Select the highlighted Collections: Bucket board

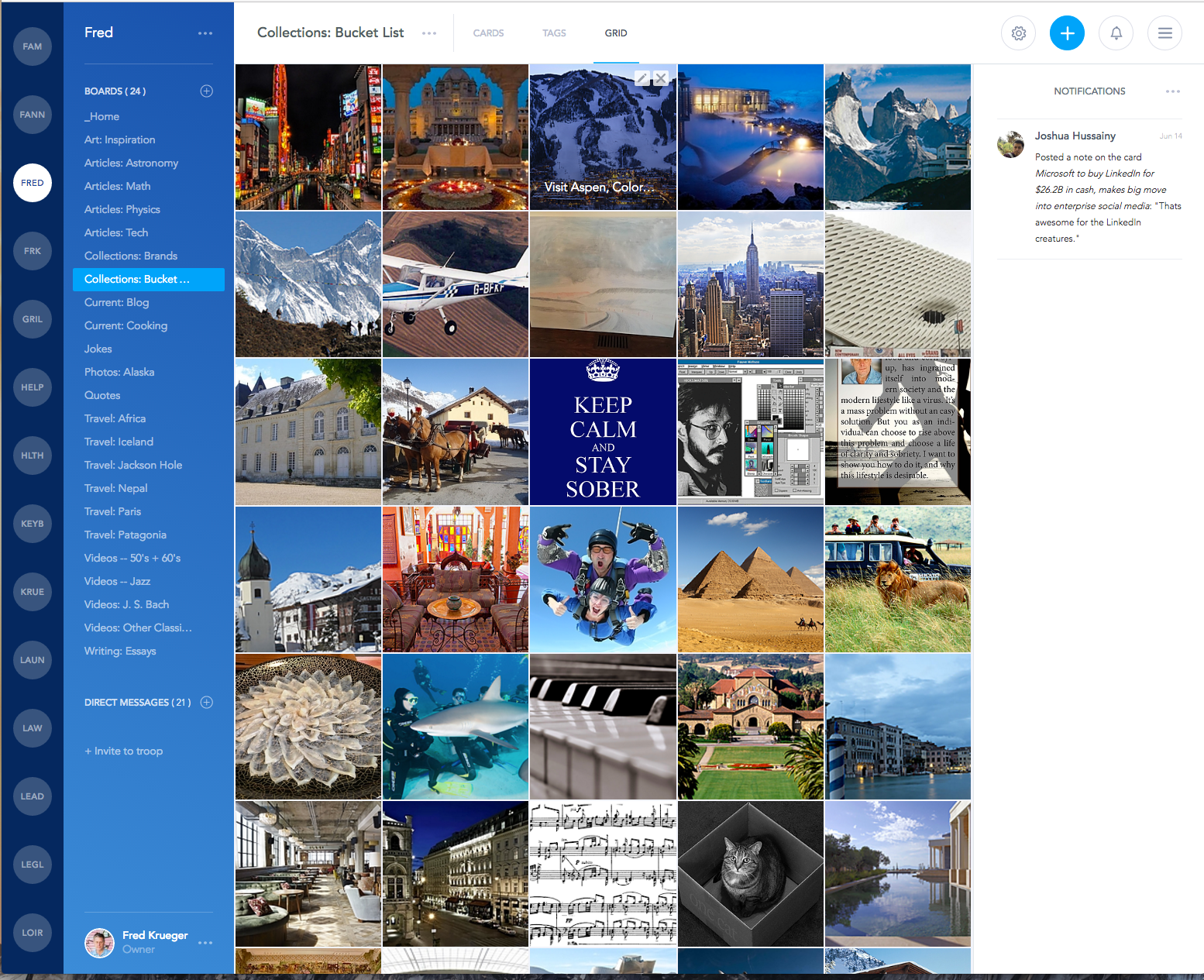pyautogui.click(x=149, y=279)
